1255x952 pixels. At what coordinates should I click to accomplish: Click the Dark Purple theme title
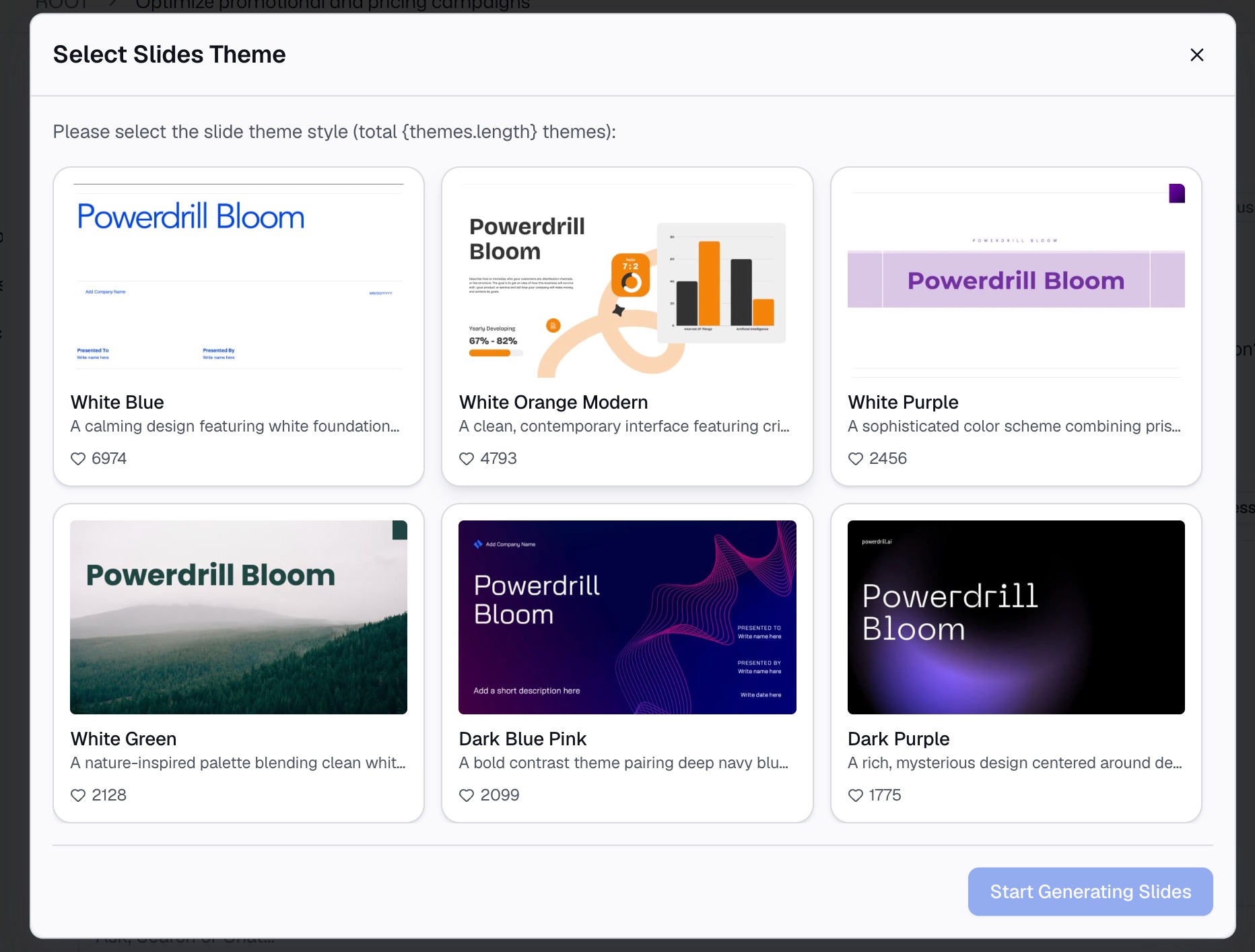pos(898,739)
